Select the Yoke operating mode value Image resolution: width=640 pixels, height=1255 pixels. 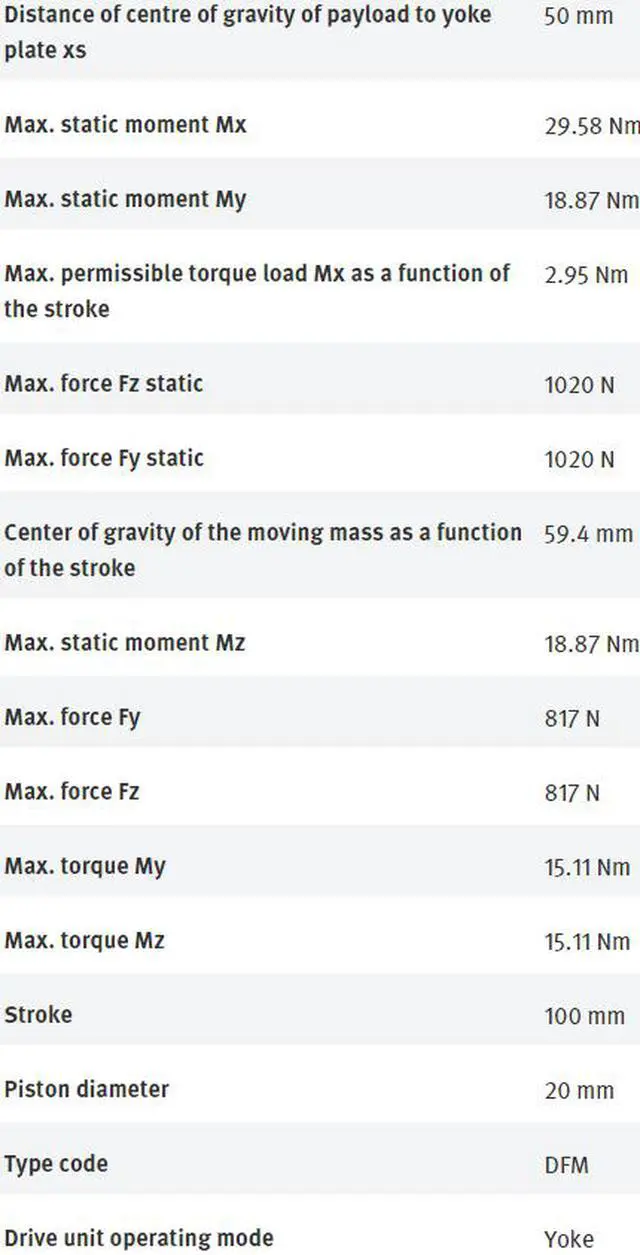569,1239
